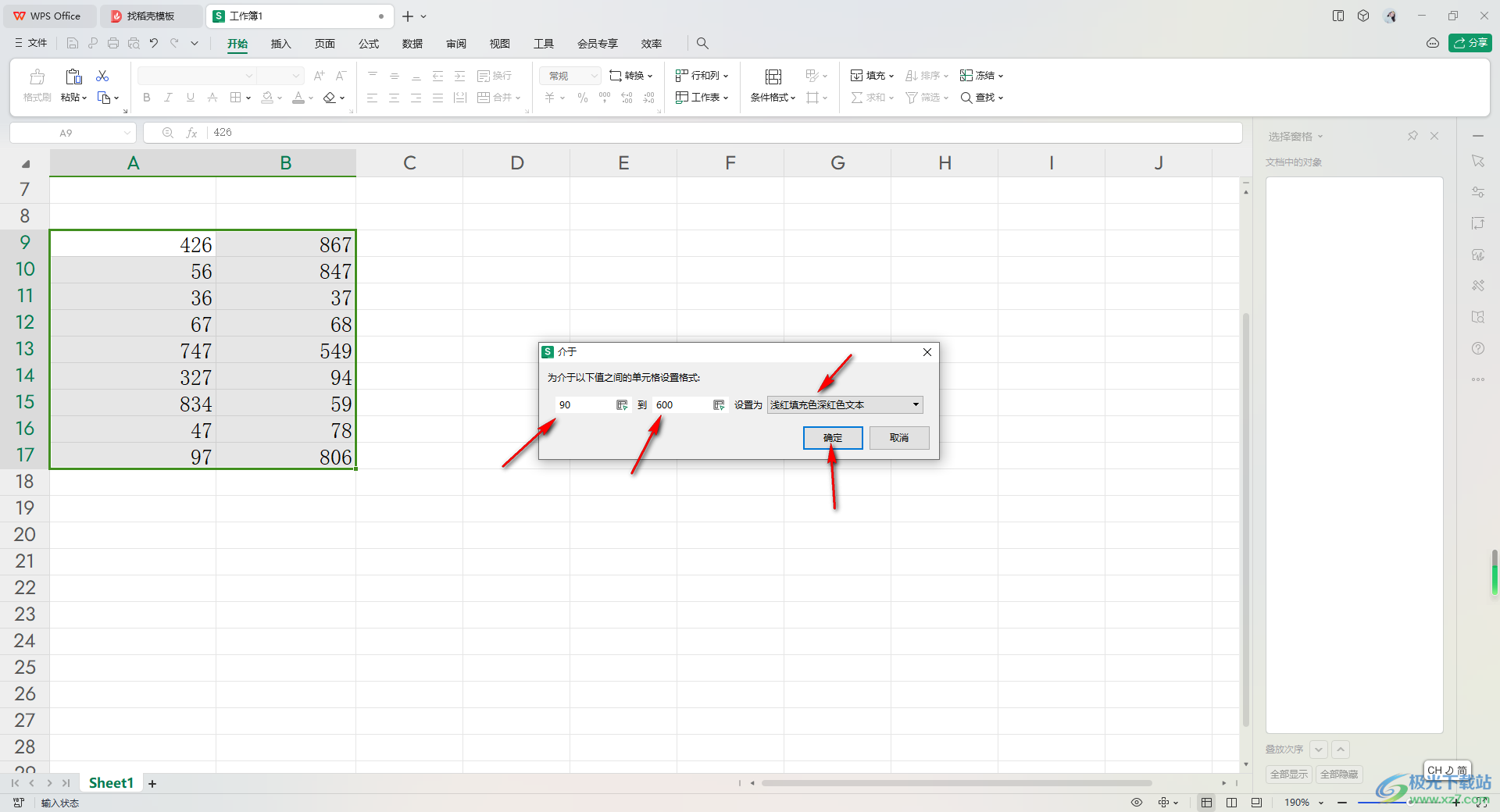
Task: Open the 公式 ribbon tab
Action: point(369,44)
